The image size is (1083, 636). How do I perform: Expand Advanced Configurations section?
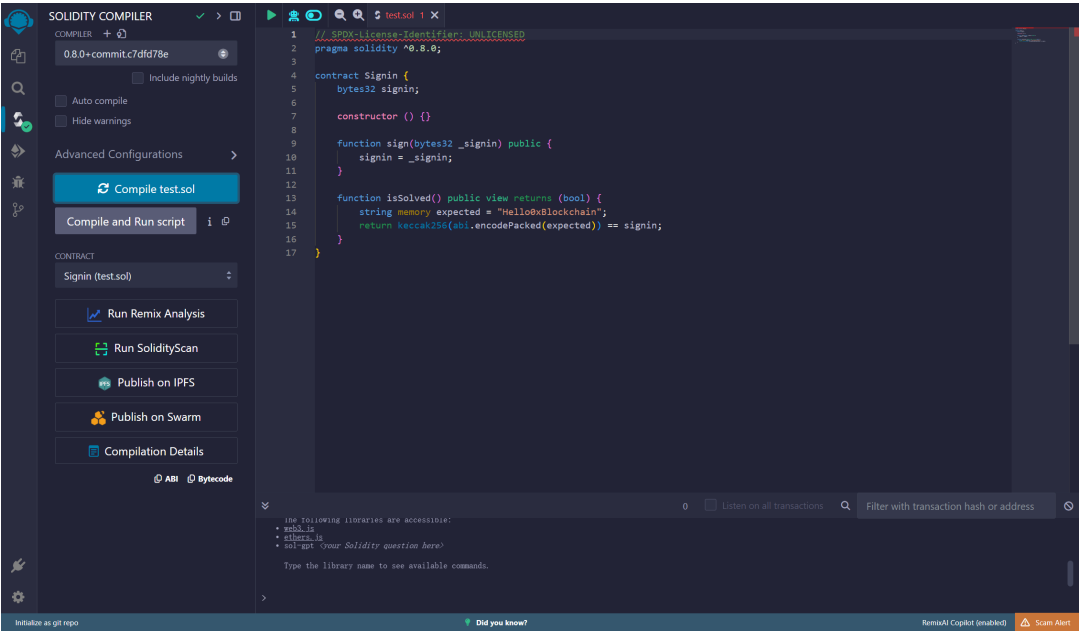tap(146, 155)
